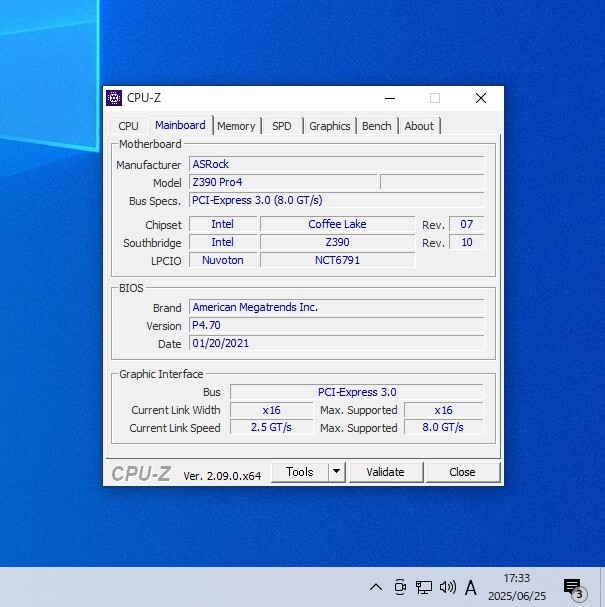This screenshot has width=605, height=607.
Task: Click the LPCIO model 'NCT6791'
Action: tap(337, 260)
